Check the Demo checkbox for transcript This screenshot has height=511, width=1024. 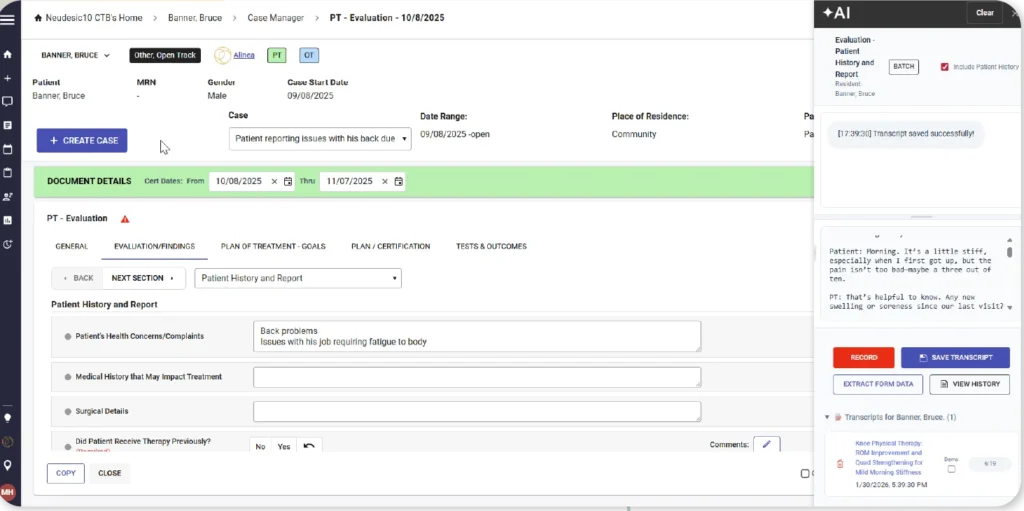tap(952, 469)
